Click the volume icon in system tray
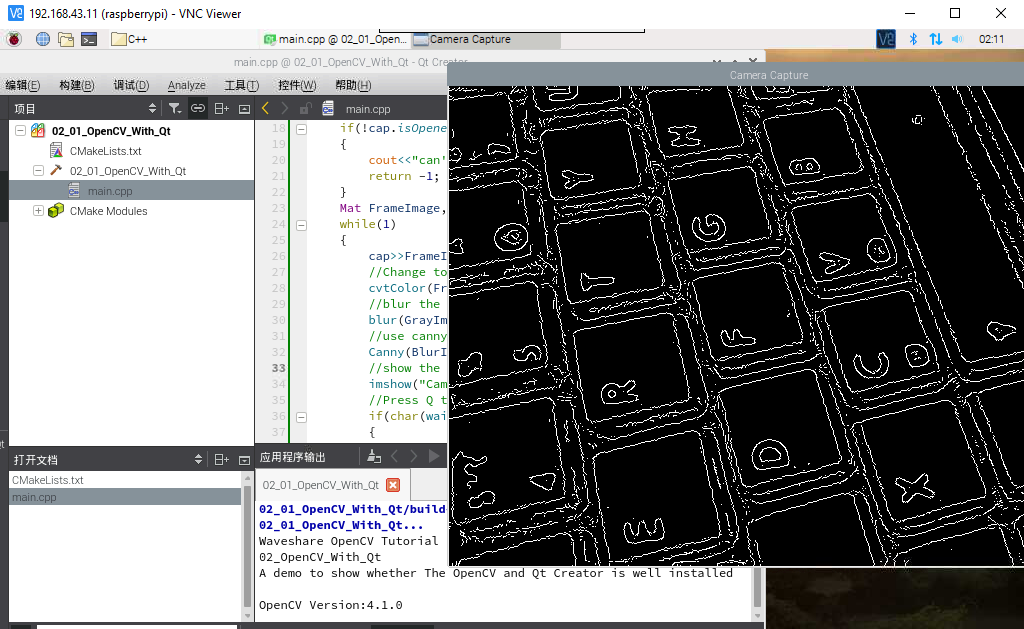The width and height of the screenshot is (1024, 629). 957,39
